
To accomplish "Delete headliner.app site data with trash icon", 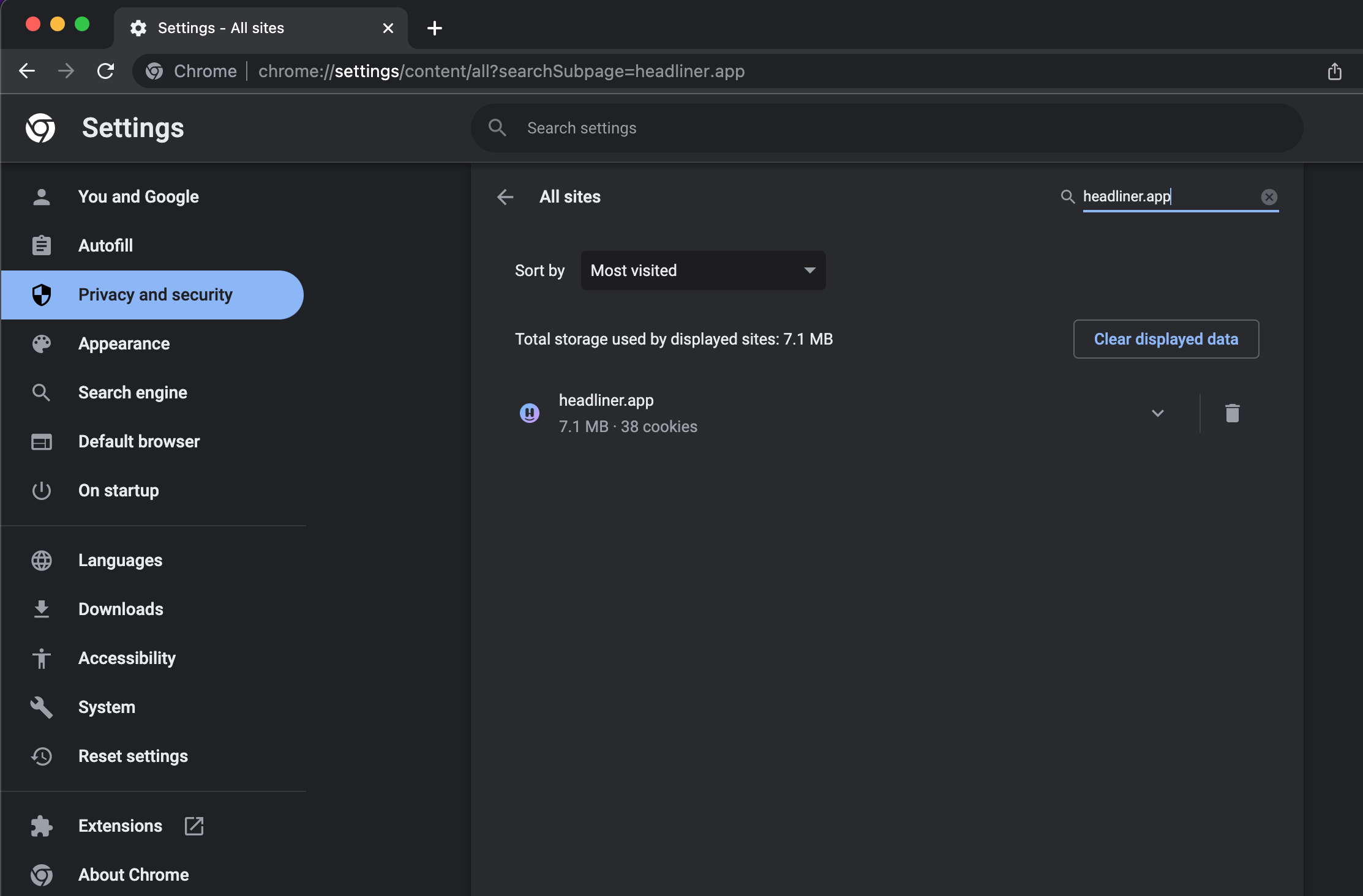I will click(1232, 413).
